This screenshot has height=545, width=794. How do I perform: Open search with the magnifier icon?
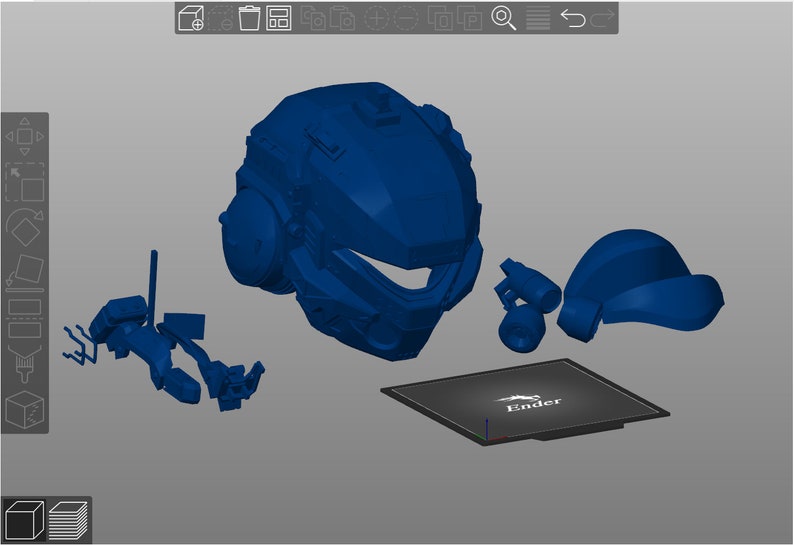click(x=503, y=18)
